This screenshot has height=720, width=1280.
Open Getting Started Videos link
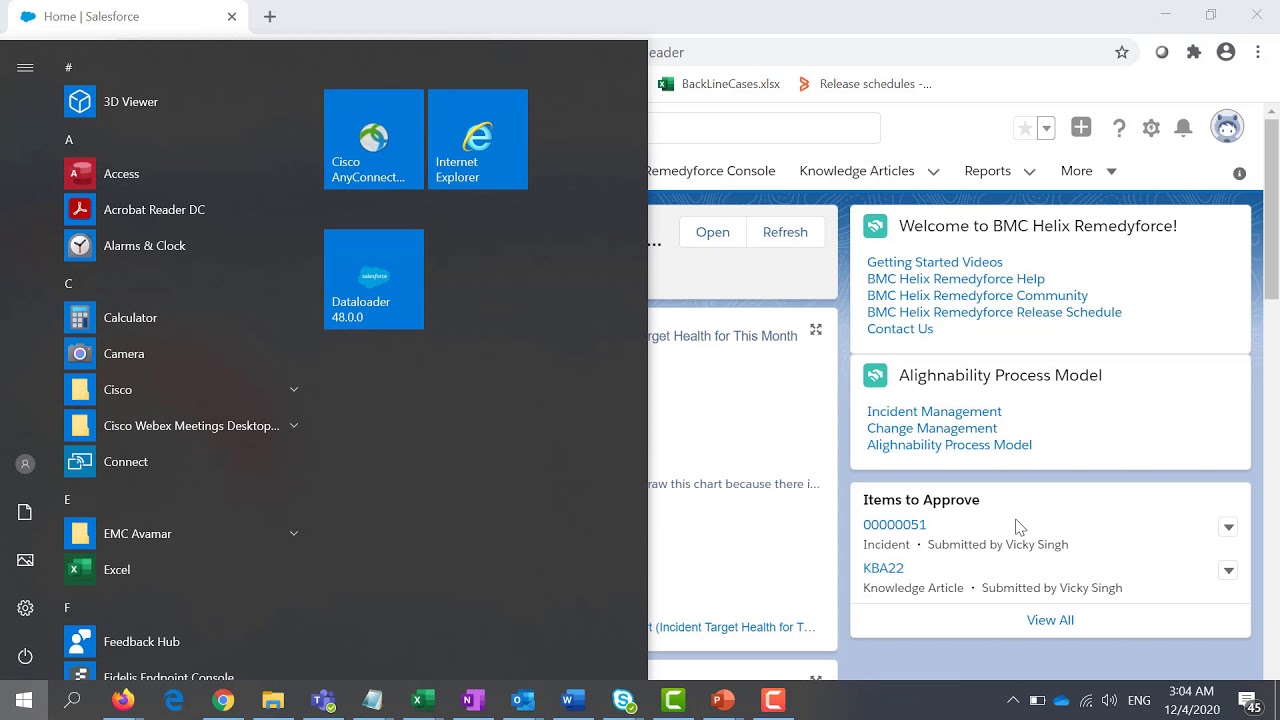(x=935, y=262)
